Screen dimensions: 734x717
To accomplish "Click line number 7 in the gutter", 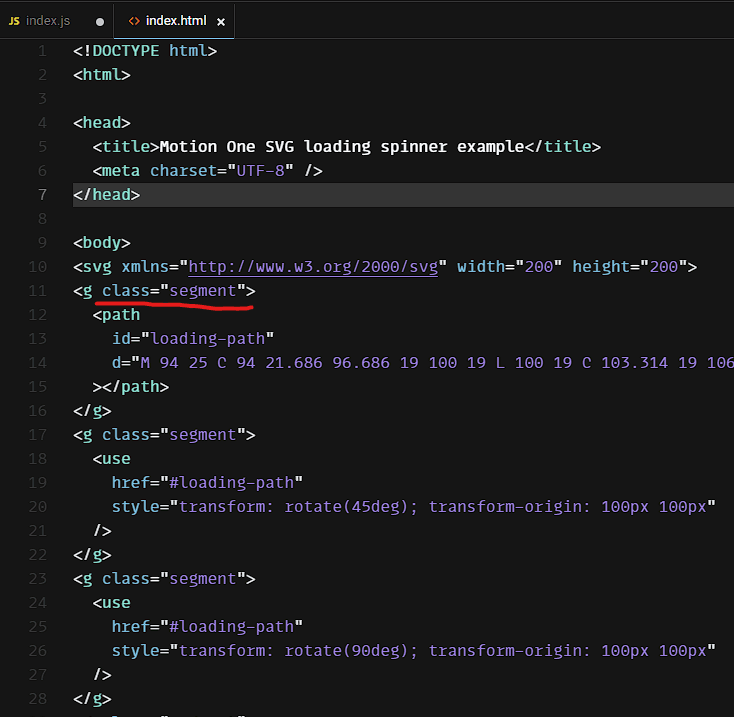I will pos(43,195).
